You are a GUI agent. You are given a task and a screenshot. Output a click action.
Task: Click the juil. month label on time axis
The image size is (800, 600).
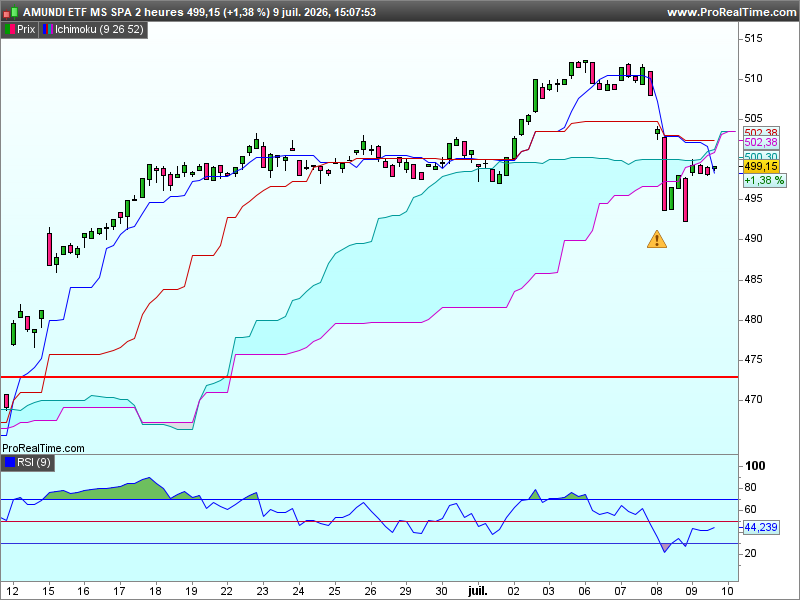pyautogui.click(x=478, y=591)
